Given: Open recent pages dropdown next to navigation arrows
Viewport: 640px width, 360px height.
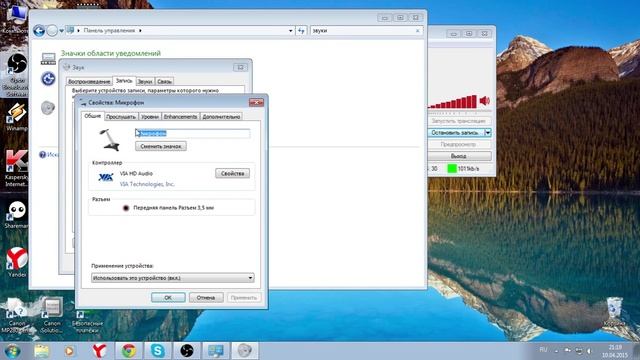Looking at the screenshot, I should click(61, 31).
